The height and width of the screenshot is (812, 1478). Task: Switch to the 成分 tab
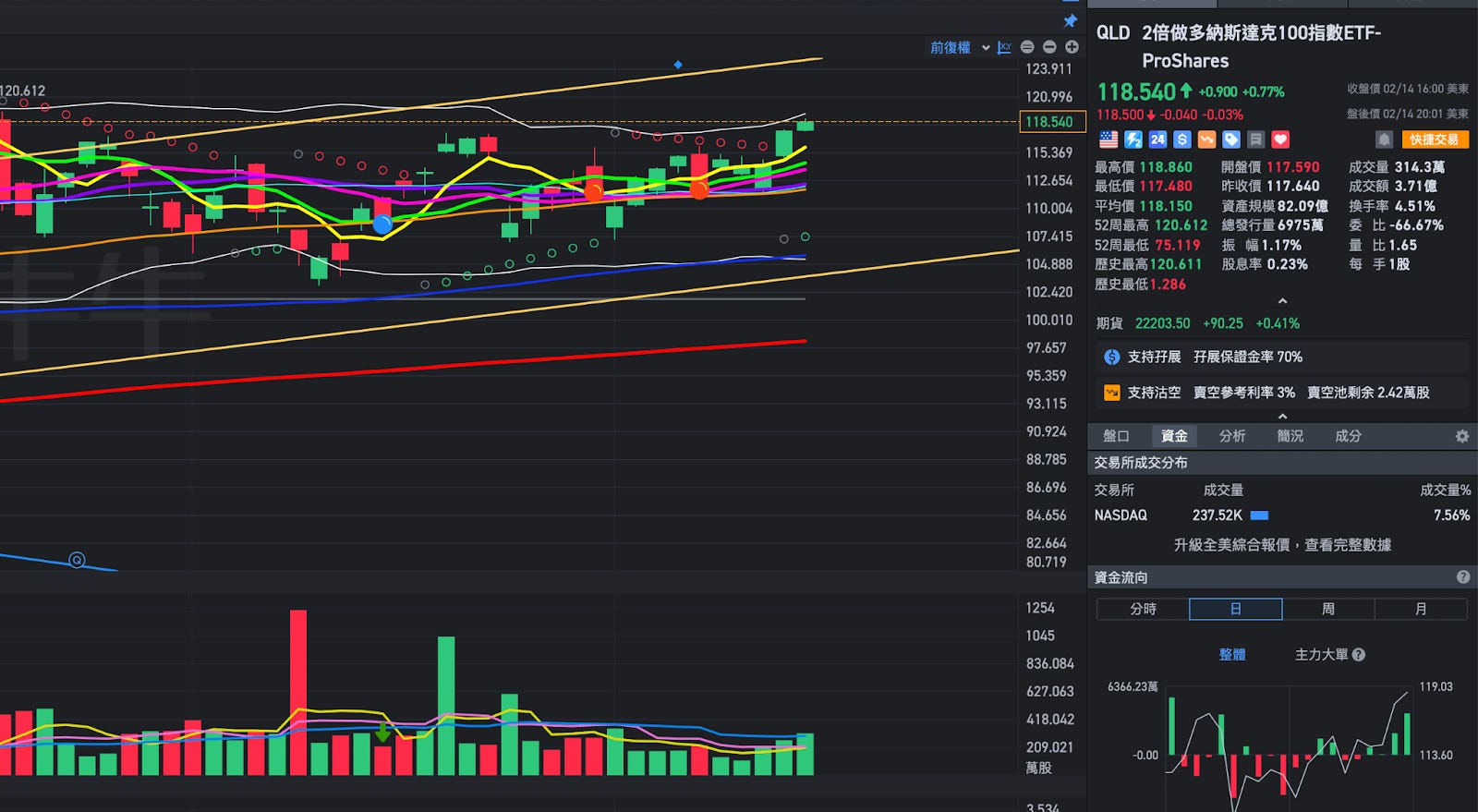1349,436
